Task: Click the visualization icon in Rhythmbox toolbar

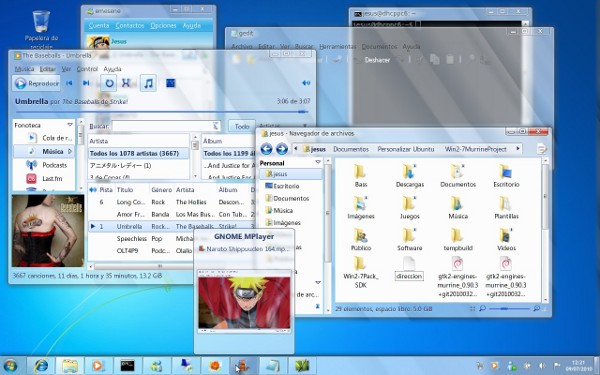Action: 170,83
